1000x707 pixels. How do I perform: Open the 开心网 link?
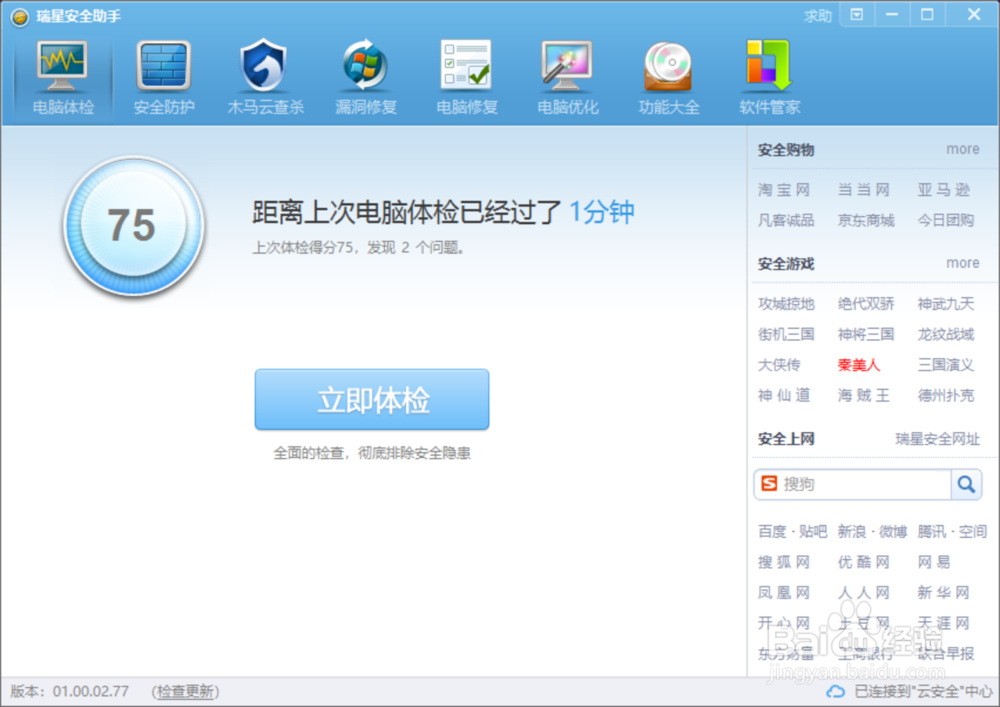(x=784, y=623)
